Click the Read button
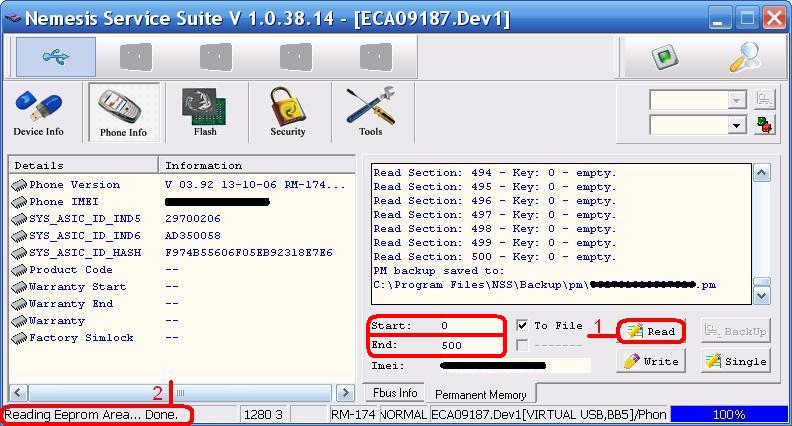Viewport: 792px width, 426px height. click(x=651, y=332)
